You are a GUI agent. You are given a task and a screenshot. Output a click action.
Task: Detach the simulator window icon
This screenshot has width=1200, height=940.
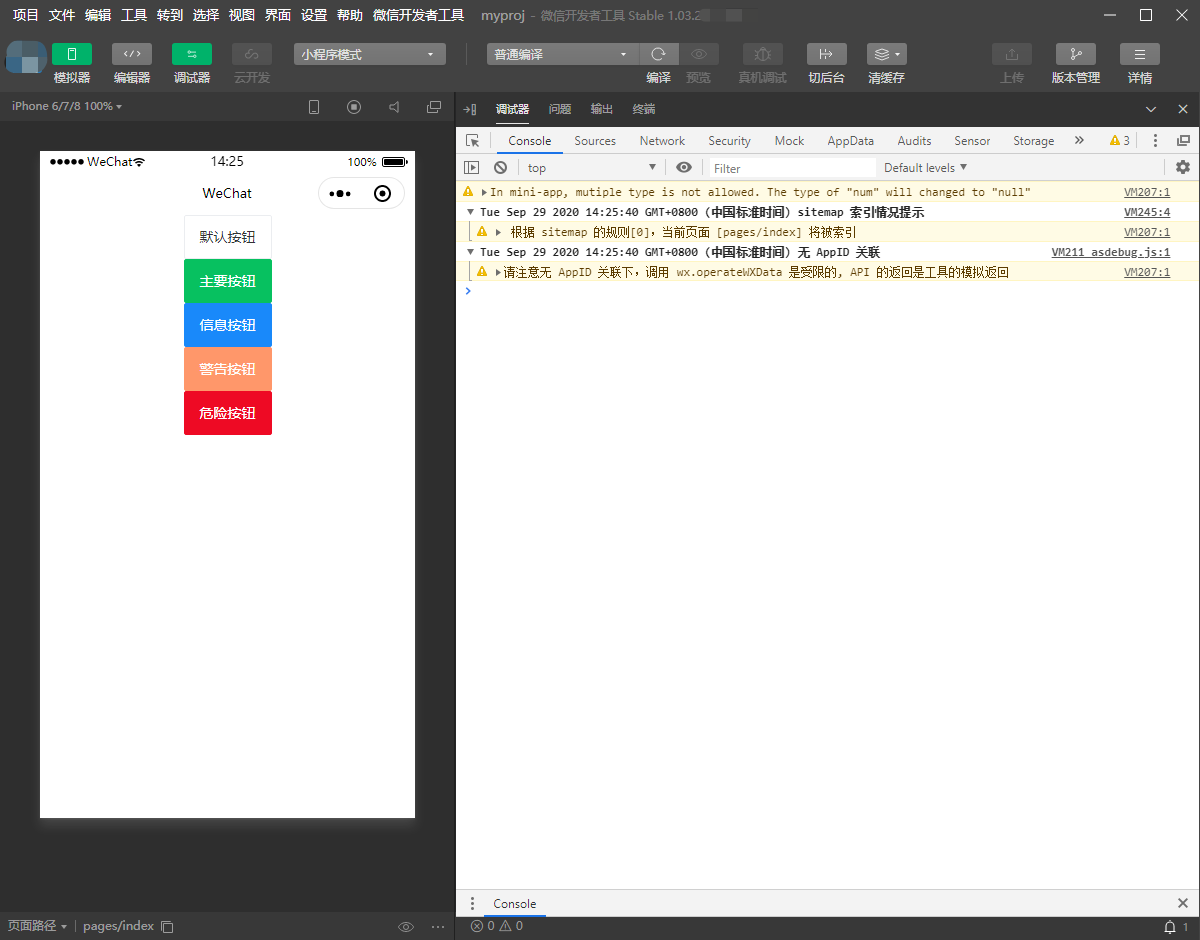pos(434,107)
